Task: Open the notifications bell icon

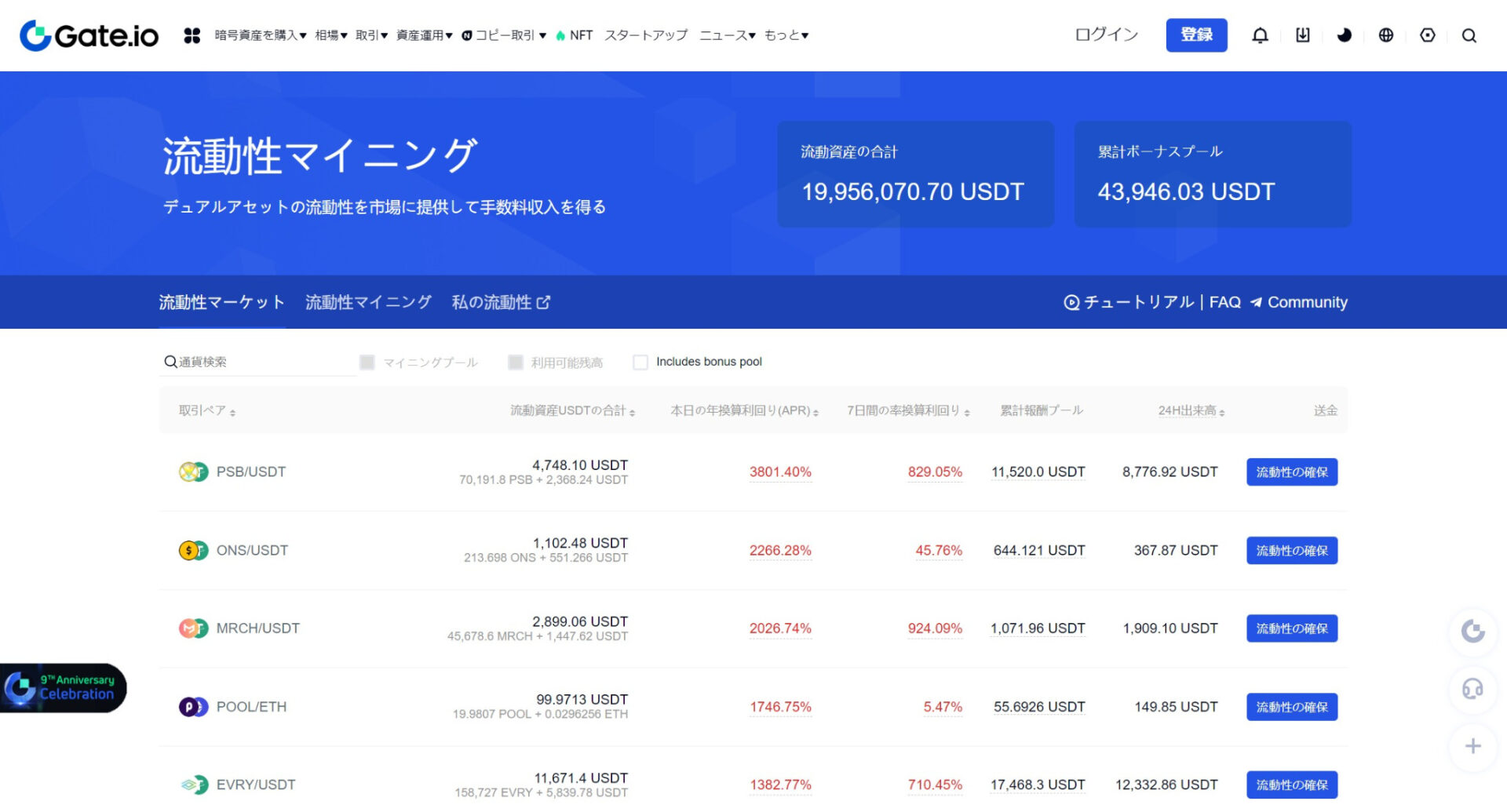Action: tap(1260, 35)
